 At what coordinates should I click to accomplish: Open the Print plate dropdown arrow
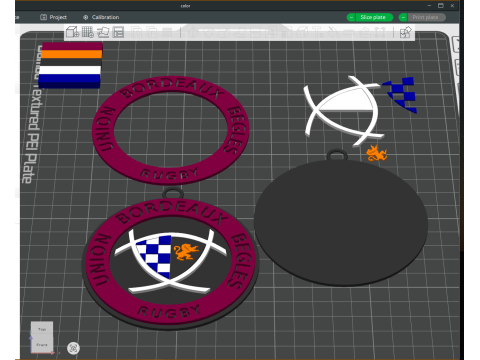(x=403, y=17)
